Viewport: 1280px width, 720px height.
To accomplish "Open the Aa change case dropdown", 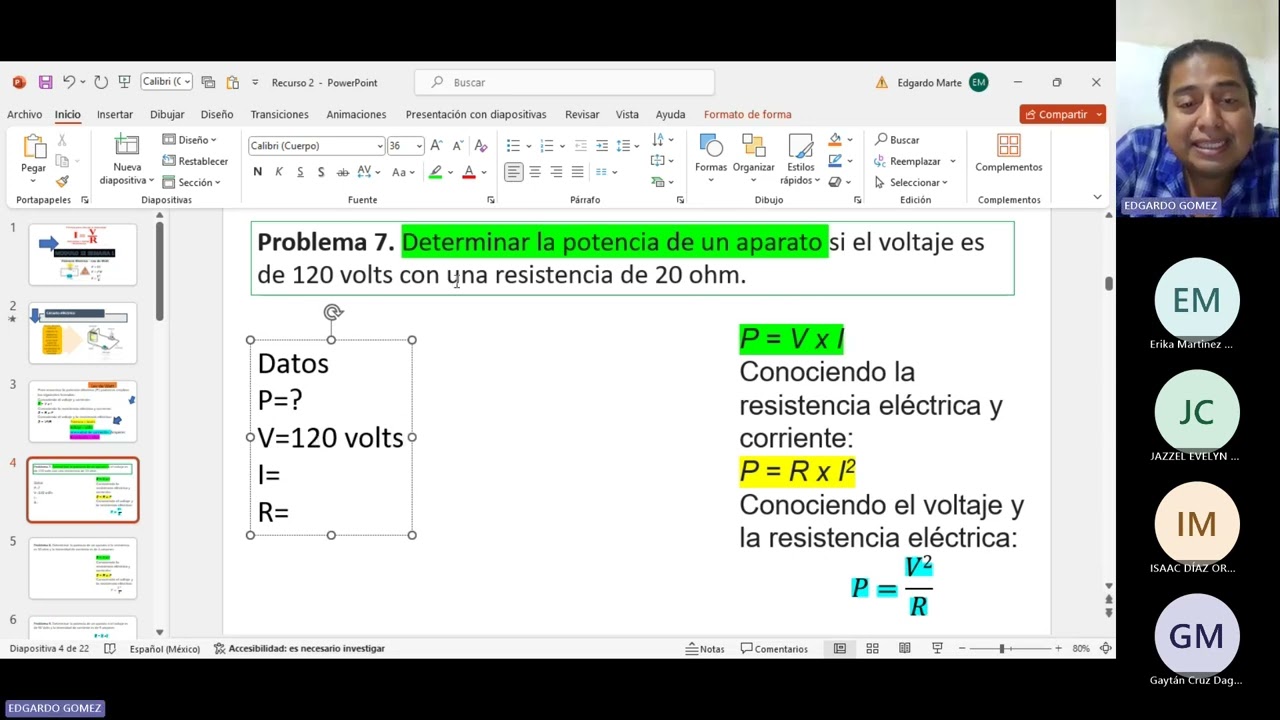I will (403, 172).
